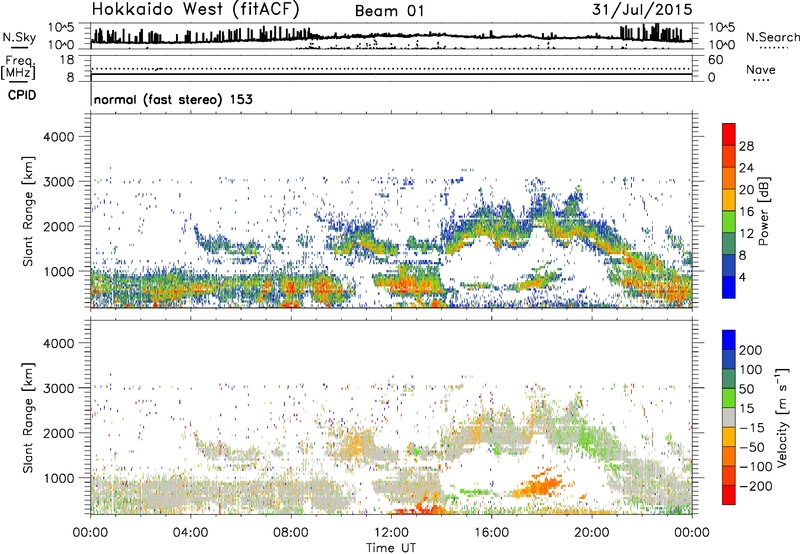Click the '50' value on the Velocity colorbar
Viewport: 800px width, 554px height.
(x=746, y=389)
